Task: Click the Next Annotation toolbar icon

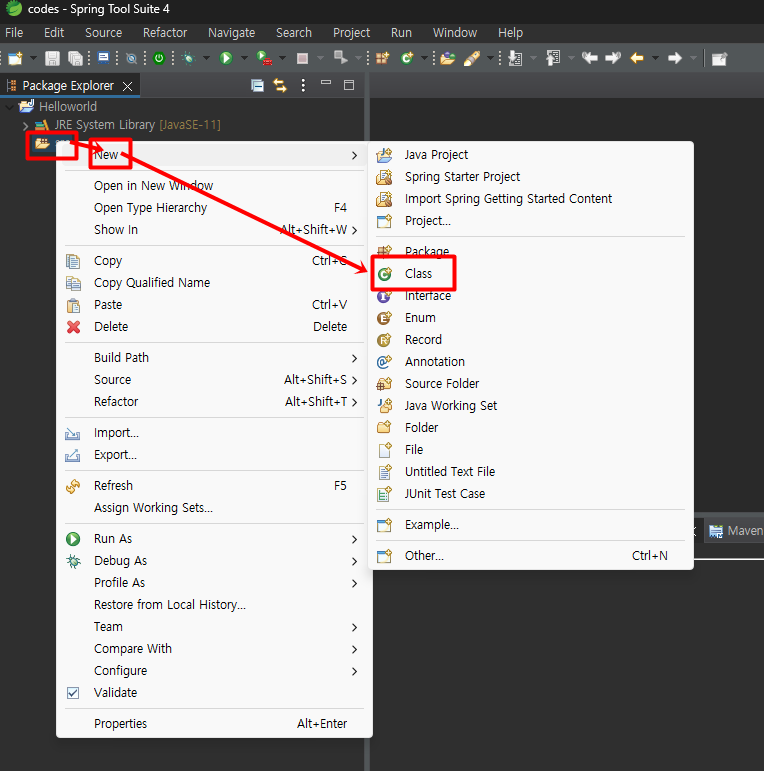Action: coord(515,59)
